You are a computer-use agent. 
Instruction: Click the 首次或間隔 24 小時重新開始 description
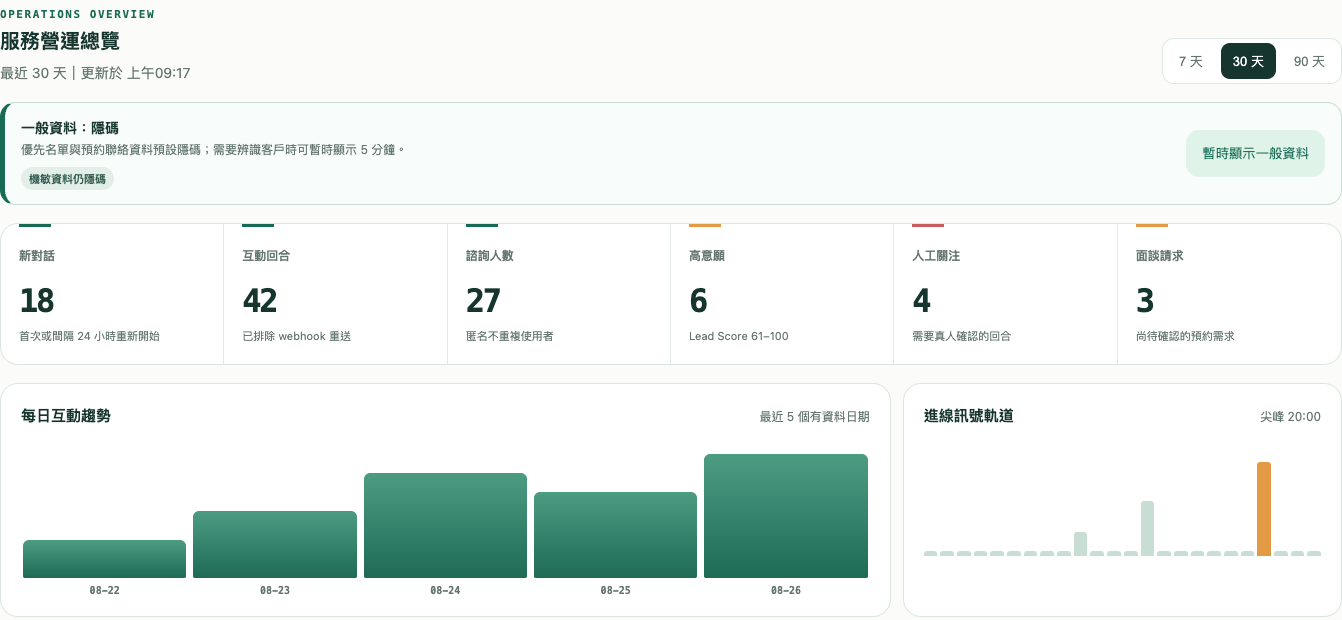point(89,336)
